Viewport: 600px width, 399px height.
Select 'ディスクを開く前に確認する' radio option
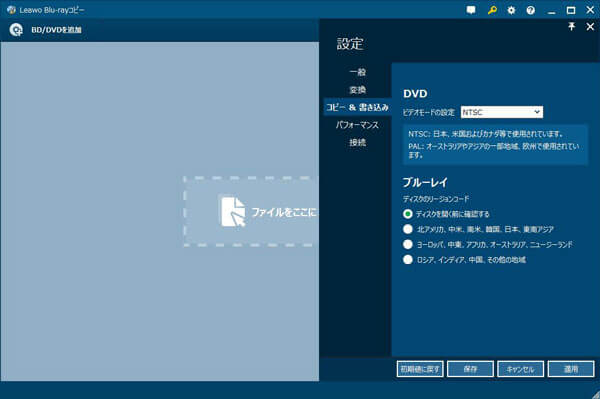pyautogui.click(x=408, y=214)
